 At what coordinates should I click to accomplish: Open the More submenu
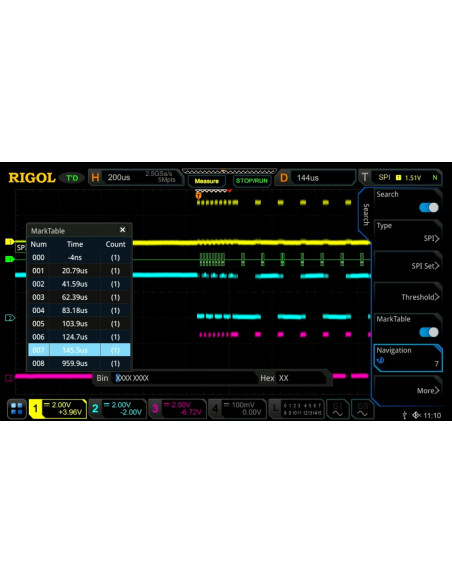tap(408, 390)
